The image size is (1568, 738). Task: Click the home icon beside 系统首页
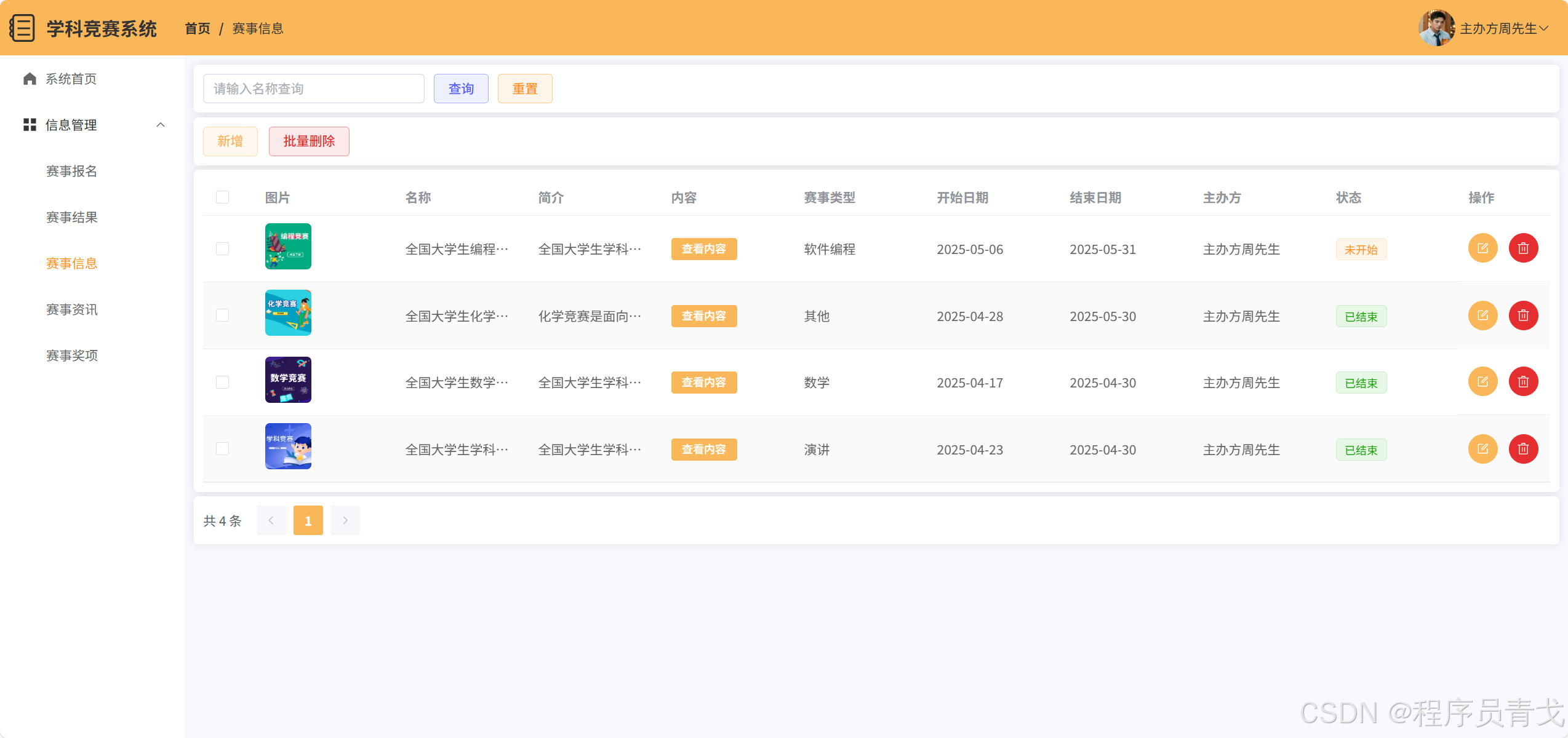coord(30,79)
